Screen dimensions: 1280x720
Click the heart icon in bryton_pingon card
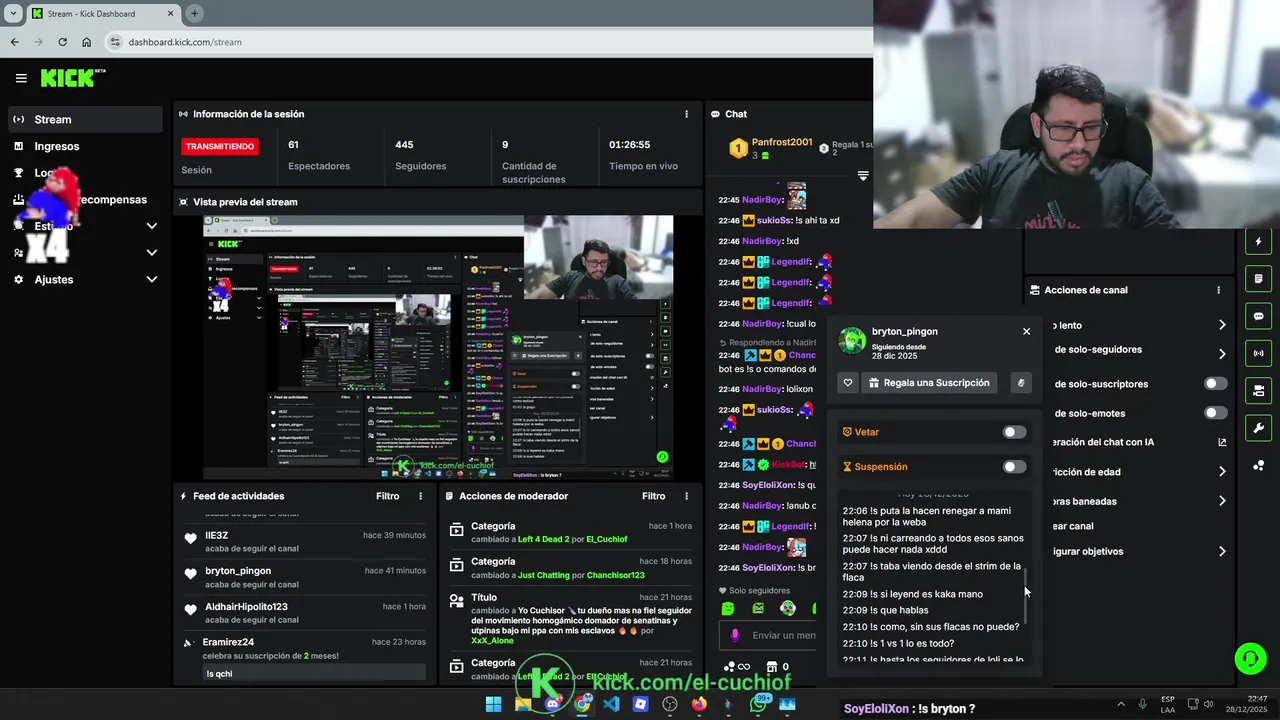tap(848, 383)
